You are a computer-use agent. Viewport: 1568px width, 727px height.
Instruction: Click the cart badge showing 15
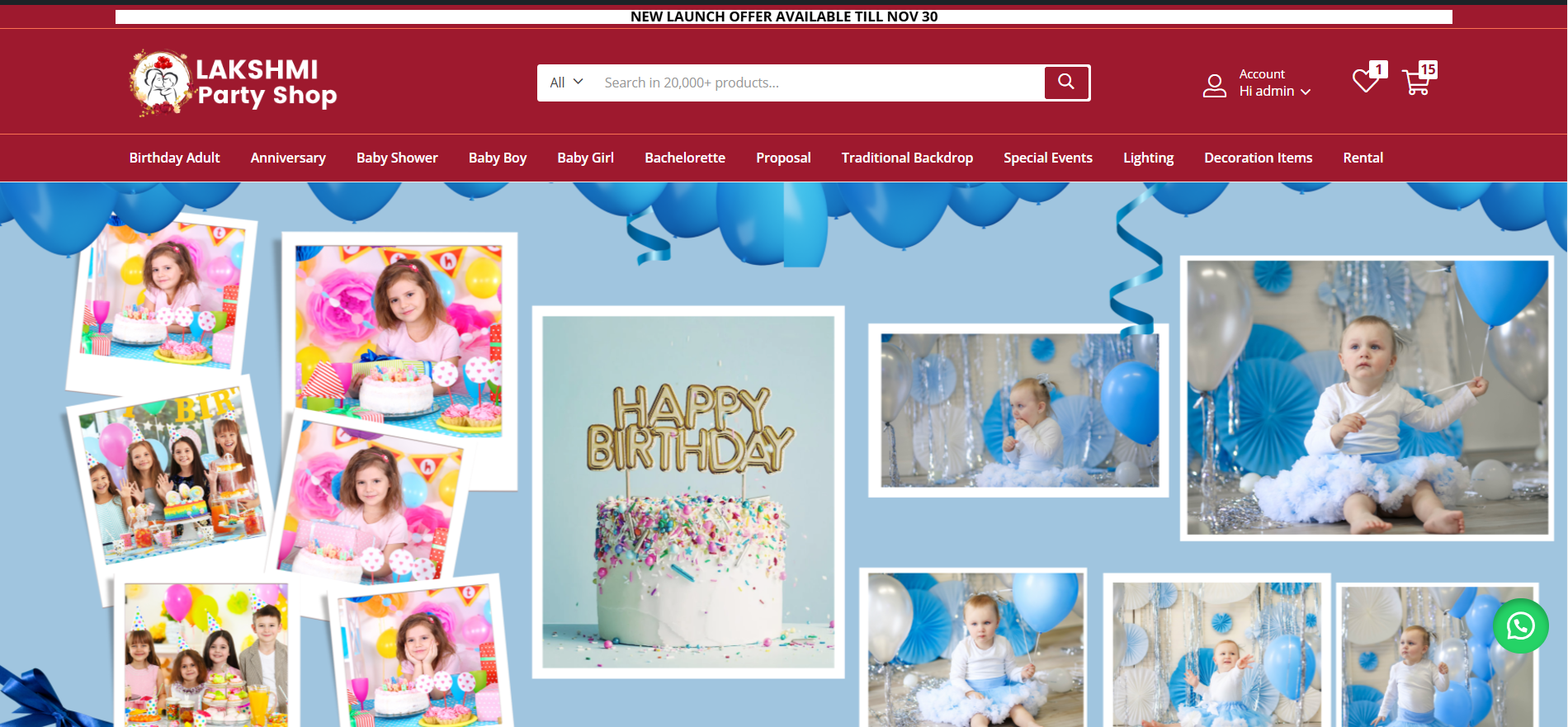coord(1428,69)
